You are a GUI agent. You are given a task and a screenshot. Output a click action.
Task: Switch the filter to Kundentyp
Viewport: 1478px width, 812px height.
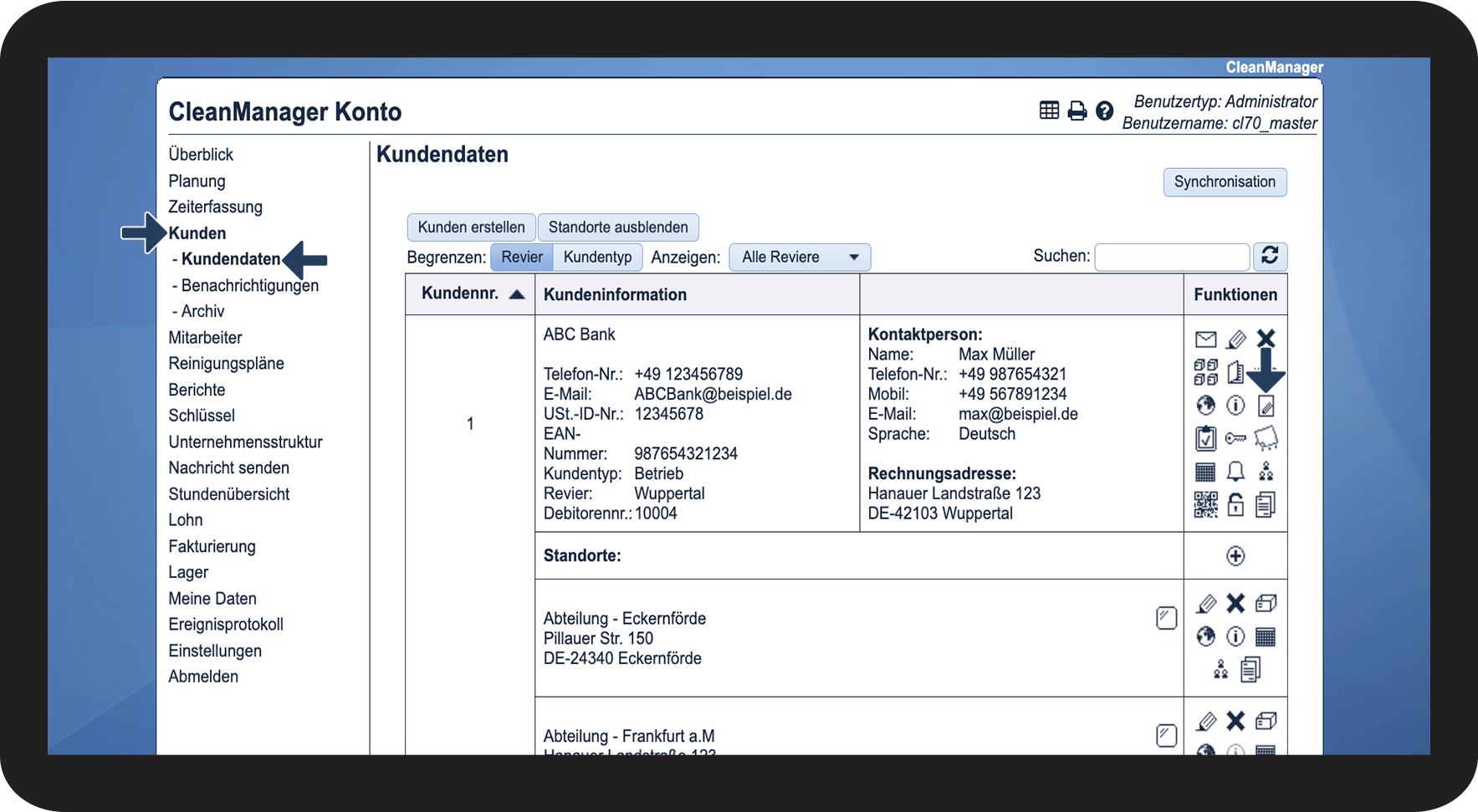pyautogui.click(x=597, y=257)
